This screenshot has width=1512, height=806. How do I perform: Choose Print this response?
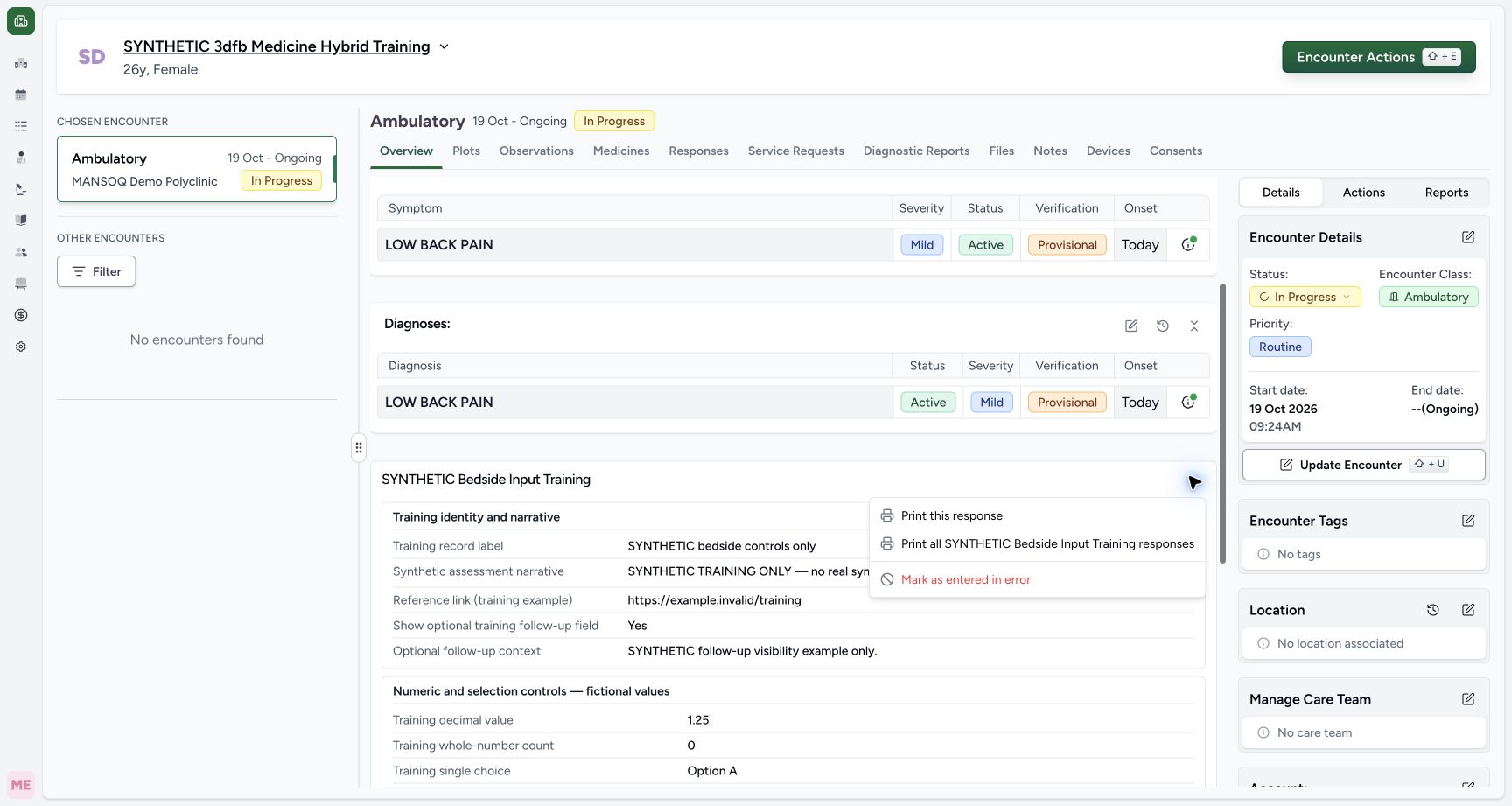(x=1037, y=515)
